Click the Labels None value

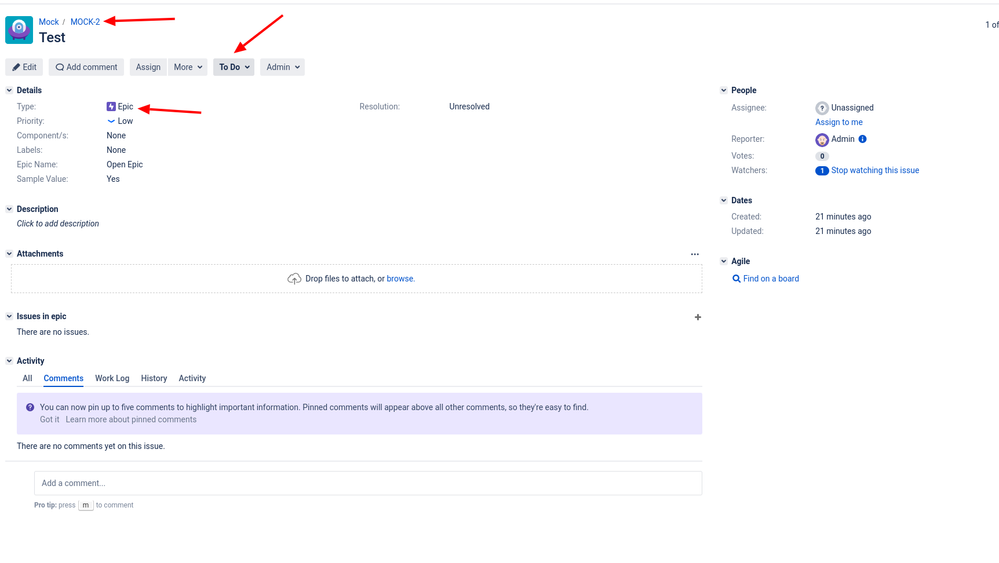coord(116,150)
